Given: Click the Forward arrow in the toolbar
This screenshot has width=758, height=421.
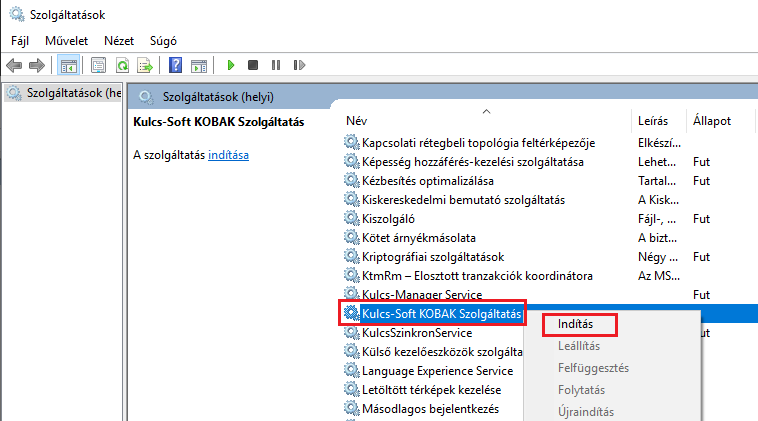Looking at the screenshot, I should (37, 65).
